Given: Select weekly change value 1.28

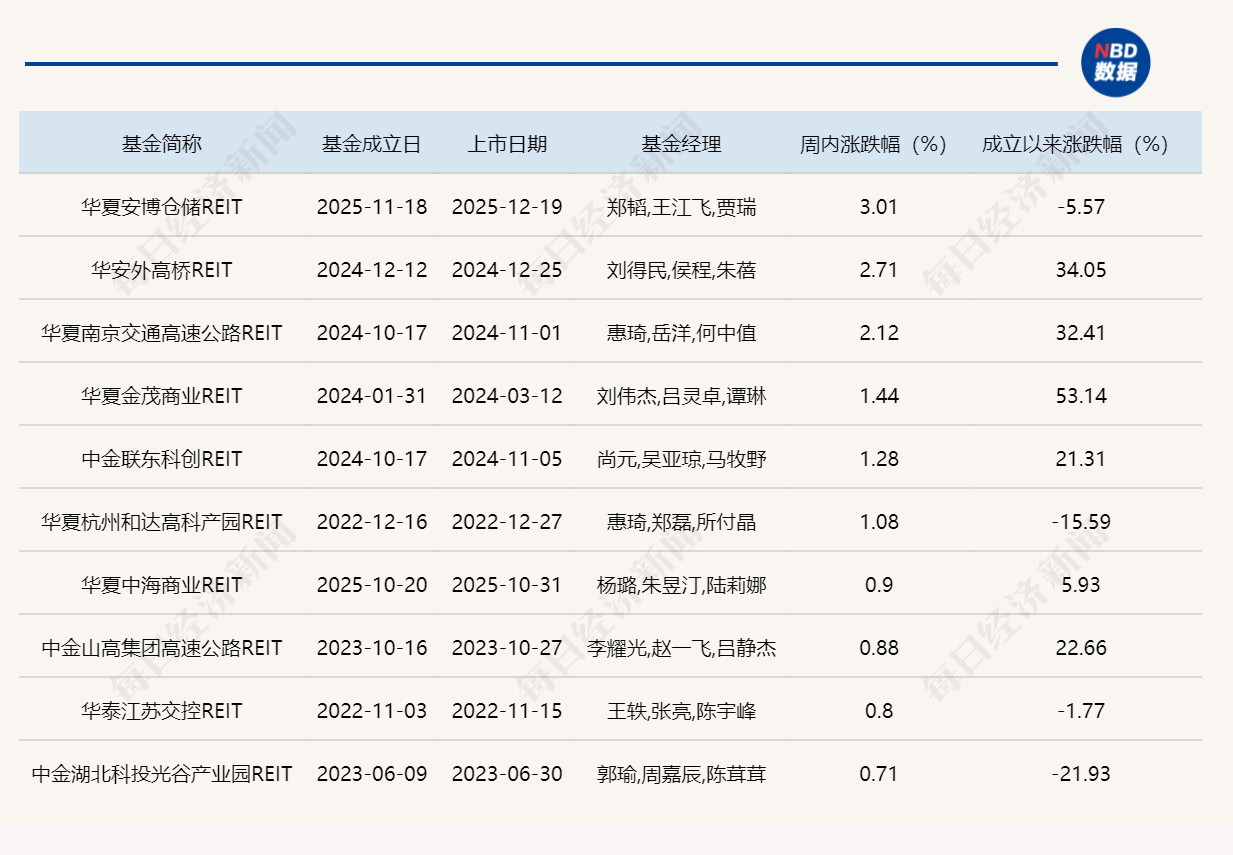Looking at the screenshot, I should pos(879,459).
